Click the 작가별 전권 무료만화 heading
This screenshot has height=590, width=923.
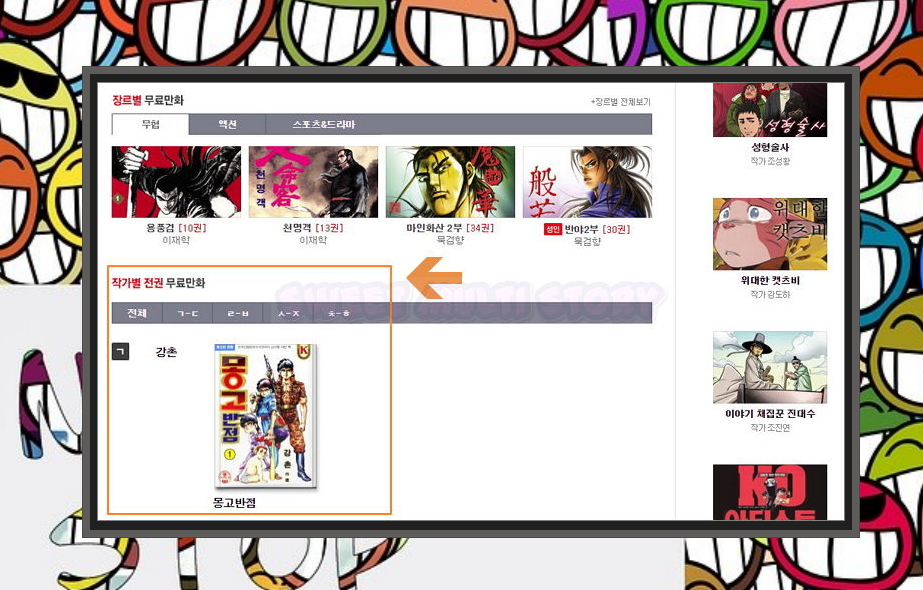pyautogui.click(x=158, y=283)
